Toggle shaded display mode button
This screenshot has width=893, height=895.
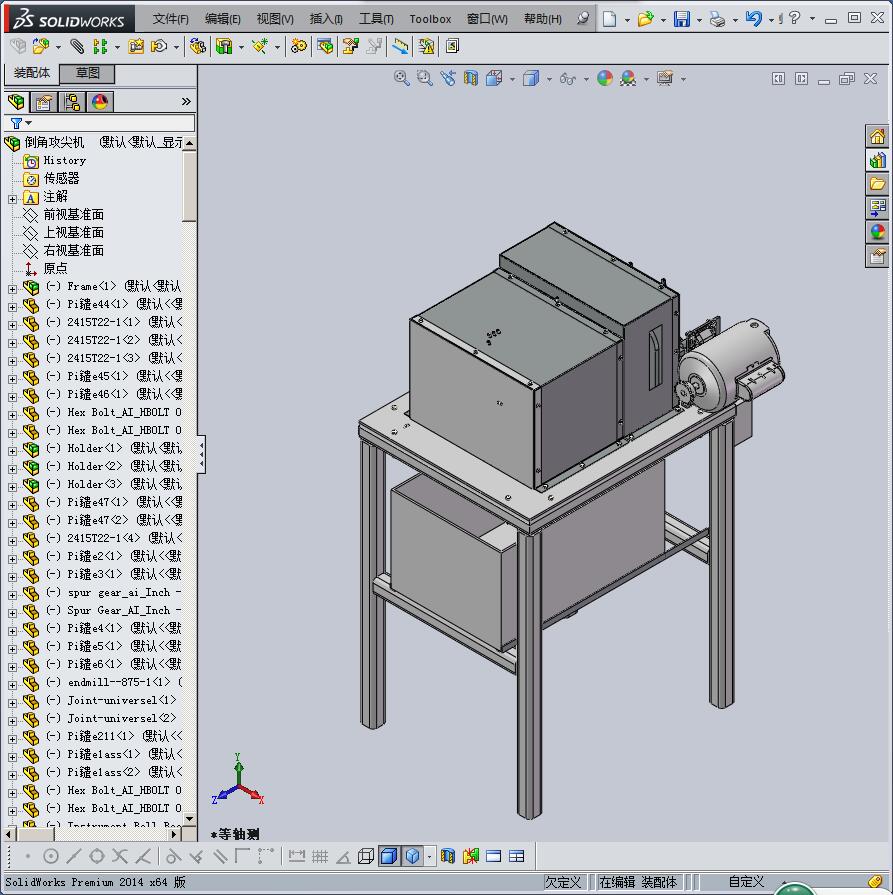[x=413, y=856]
